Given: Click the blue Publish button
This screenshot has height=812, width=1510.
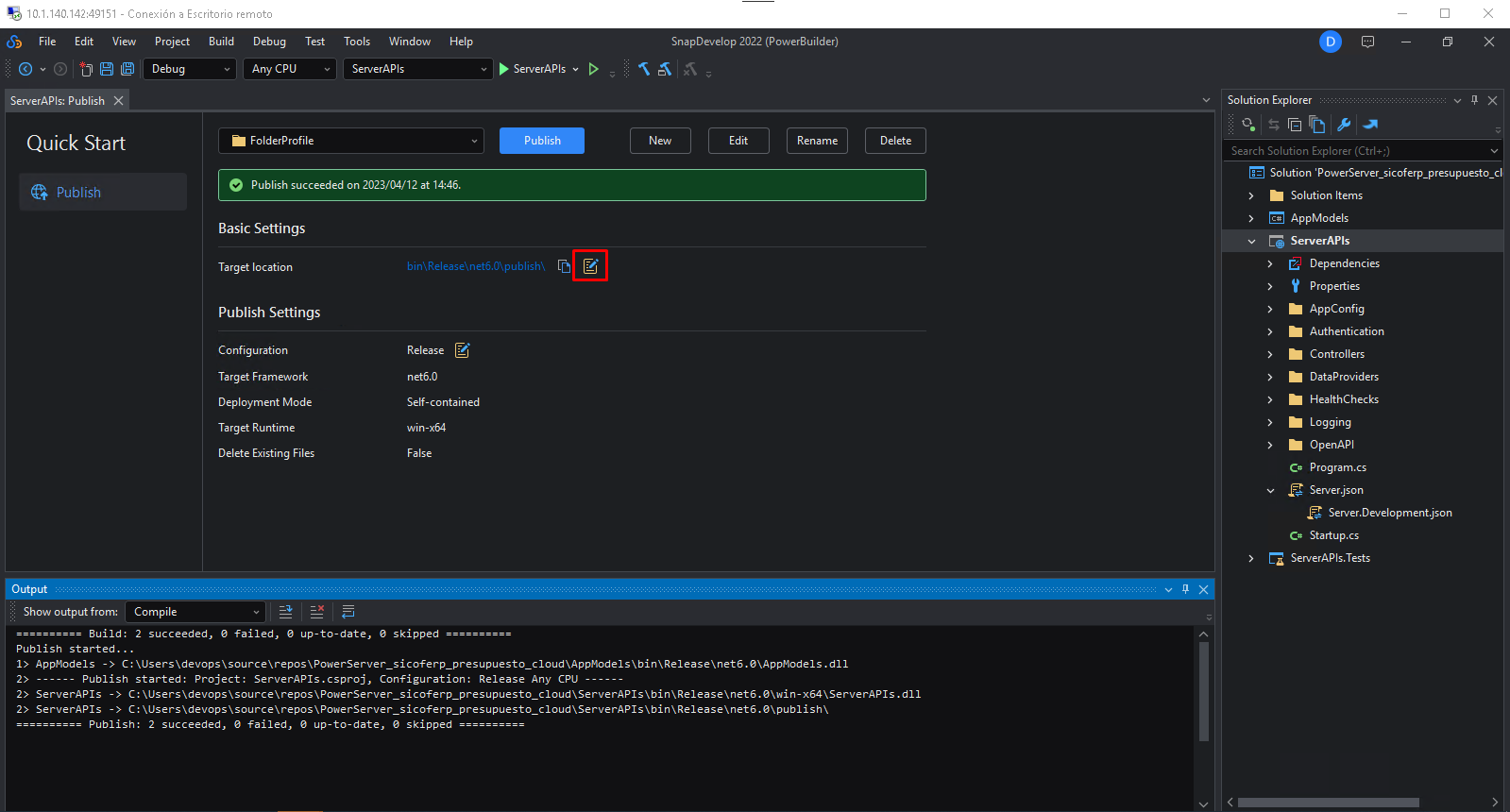Looking at the screenshot, I should tap(542, 141).
